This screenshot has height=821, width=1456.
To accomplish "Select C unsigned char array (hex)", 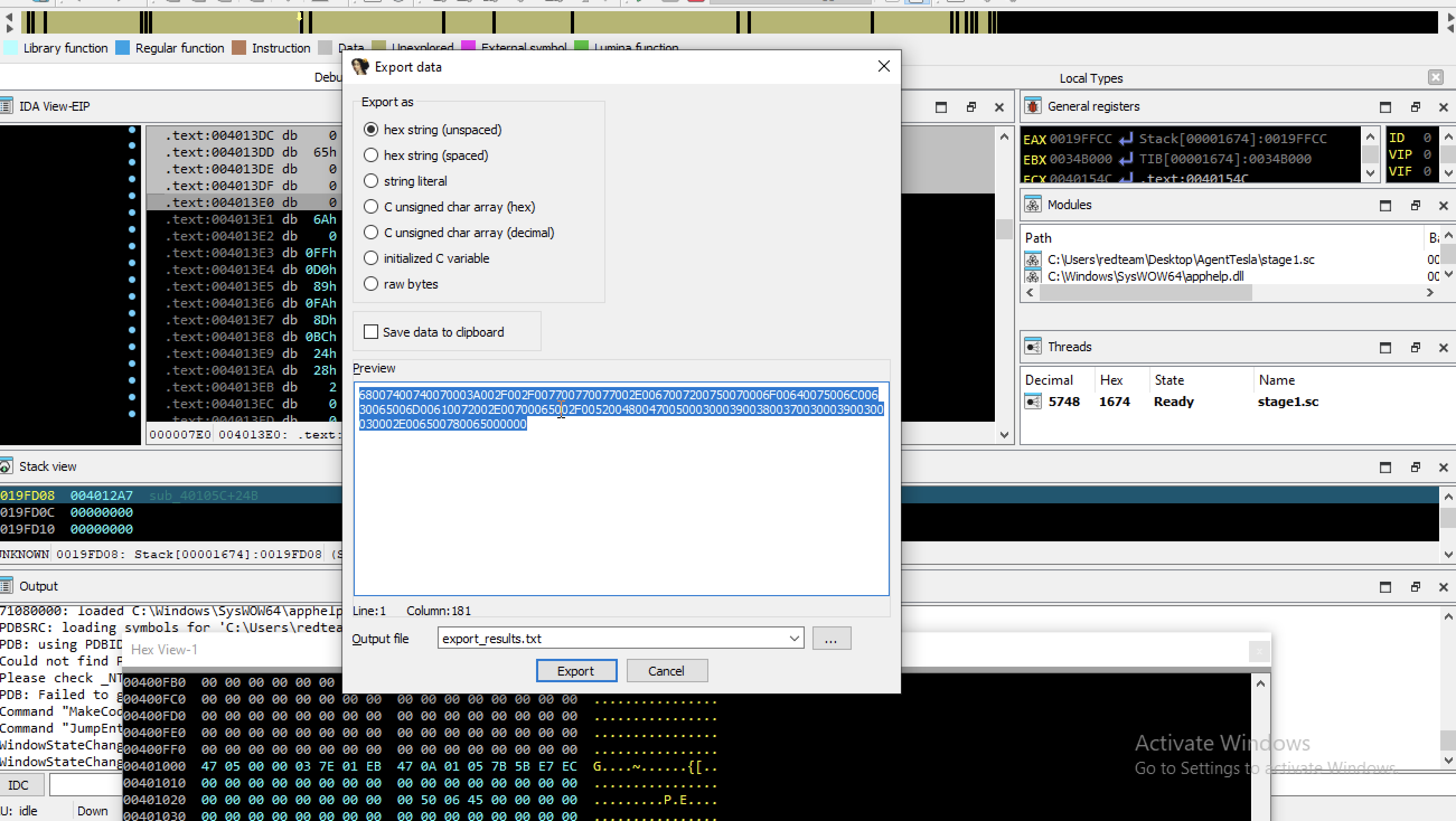I will [x=371, y=207].
